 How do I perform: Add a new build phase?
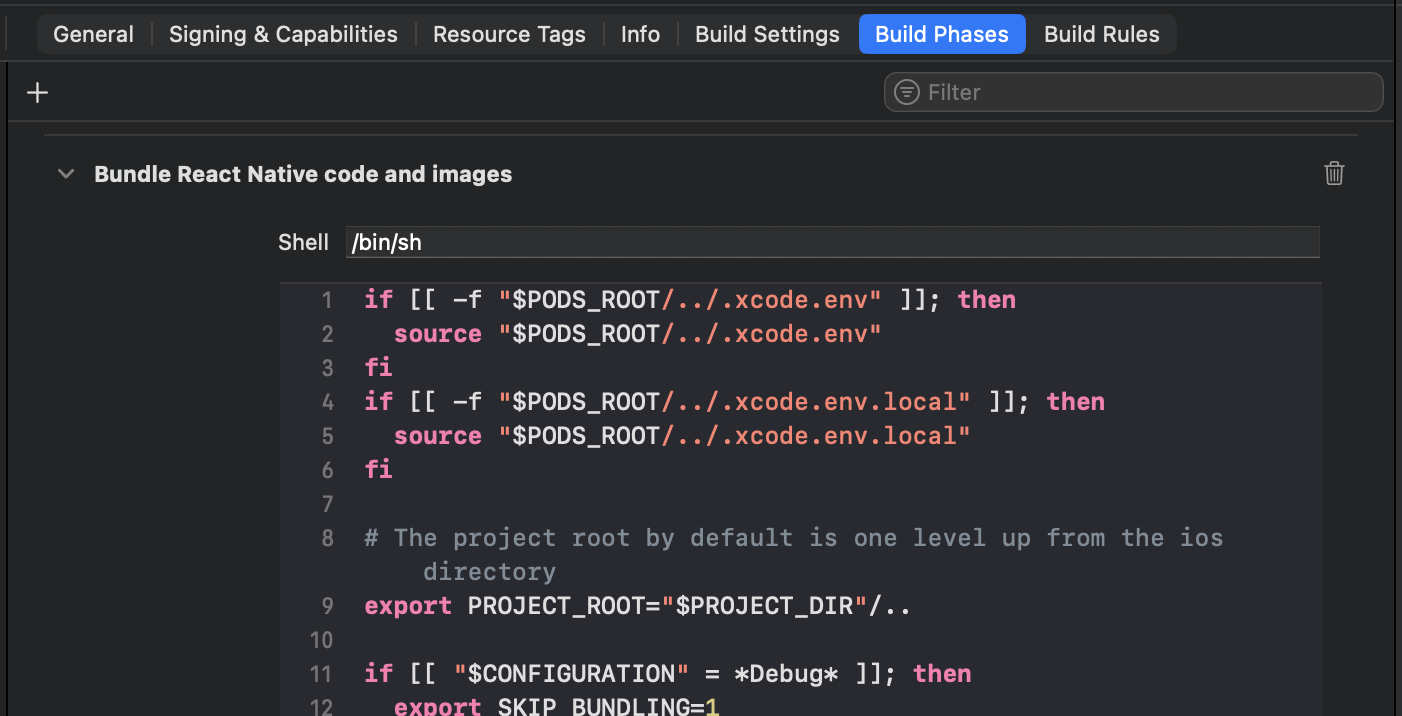click(x=37, y=92)
